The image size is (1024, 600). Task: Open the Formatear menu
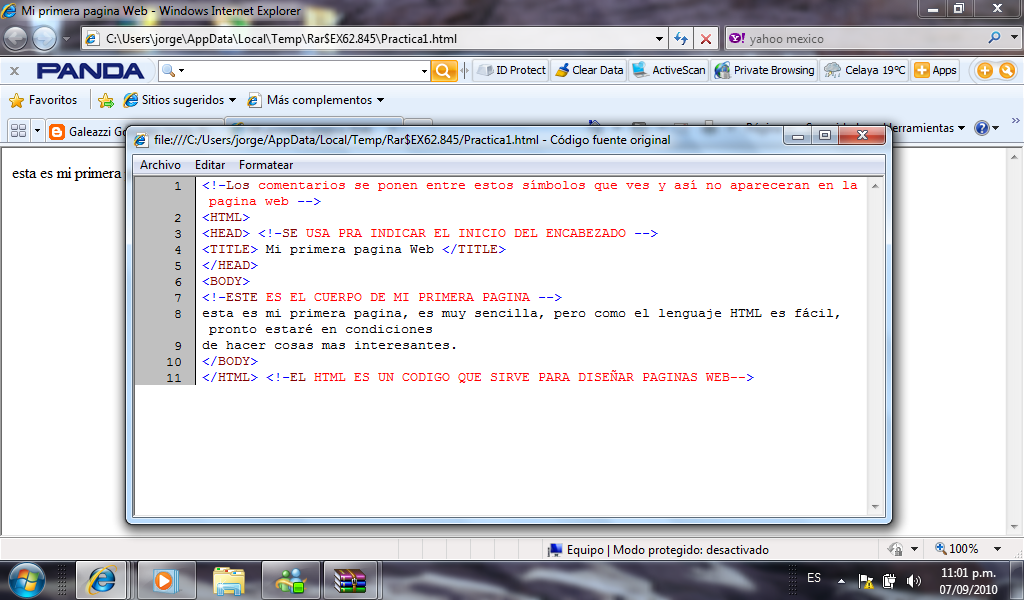point(265,164)
